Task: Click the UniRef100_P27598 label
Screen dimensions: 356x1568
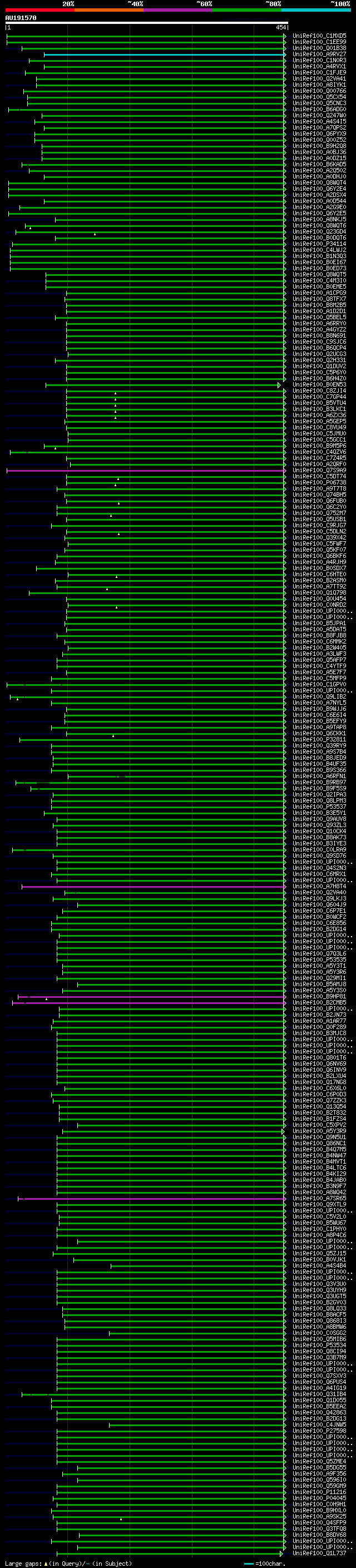Action: (319, 1432)
